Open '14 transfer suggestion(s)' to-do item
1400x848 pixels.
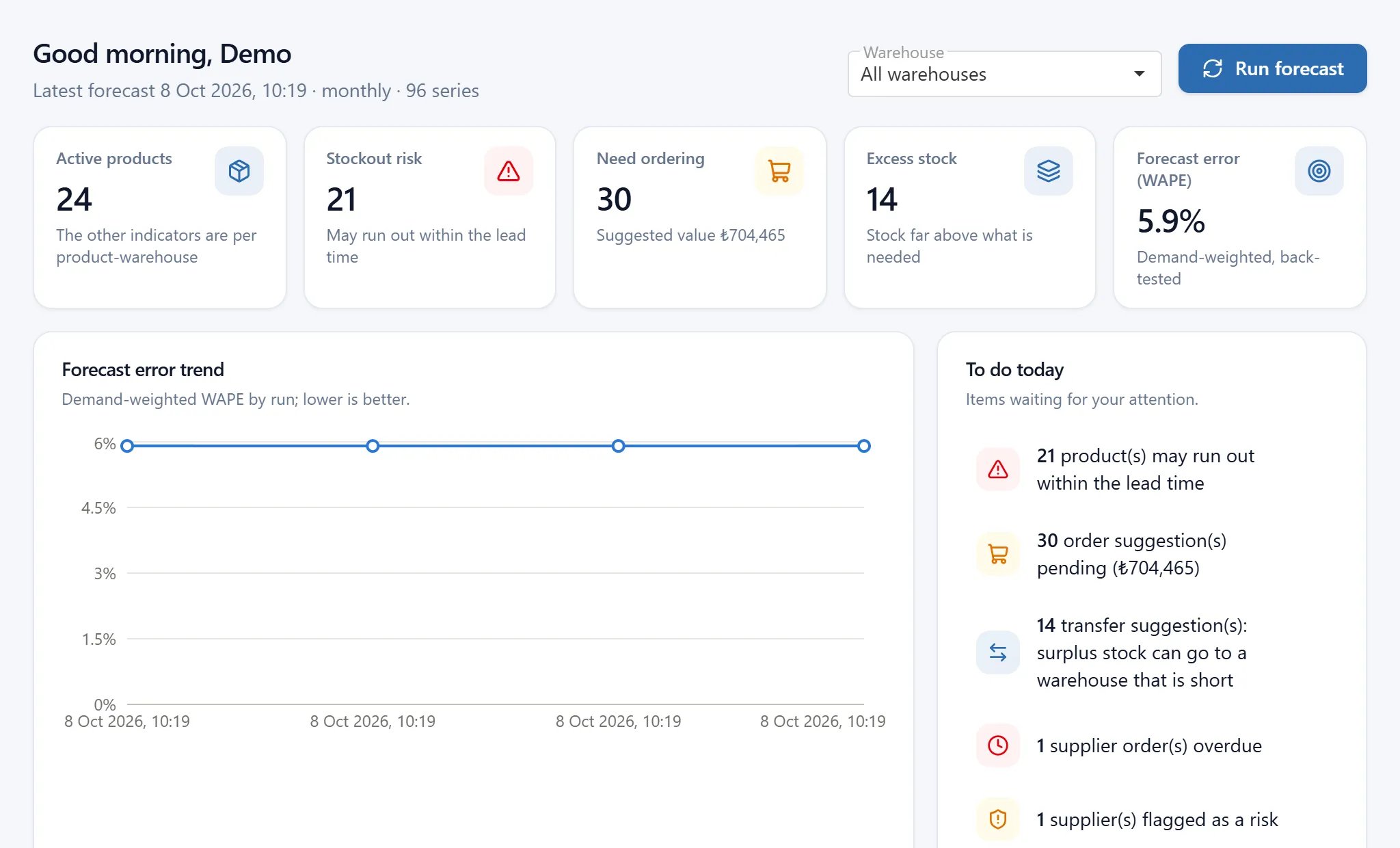pyautogui.click(x=1151, y=652)
